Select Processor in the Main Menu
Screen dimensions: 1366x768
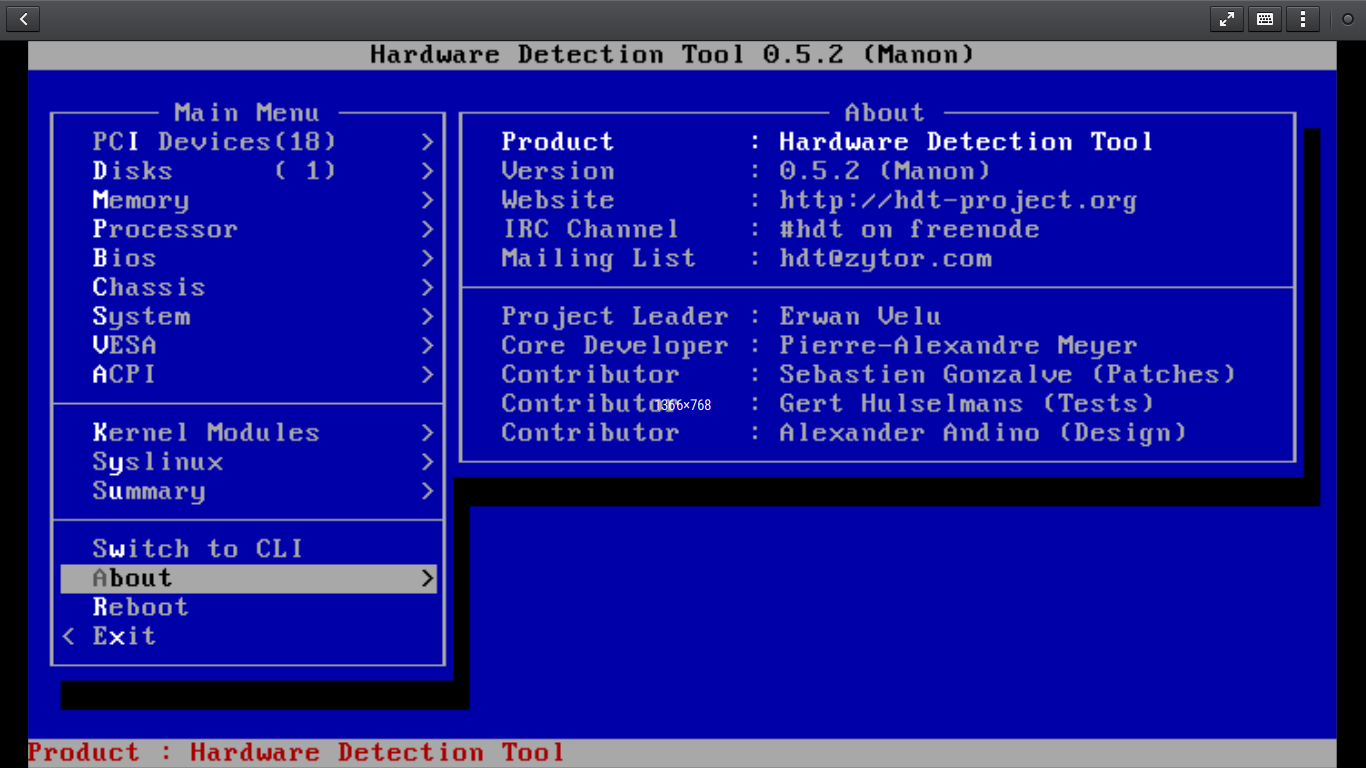click(x=165, y=229)
